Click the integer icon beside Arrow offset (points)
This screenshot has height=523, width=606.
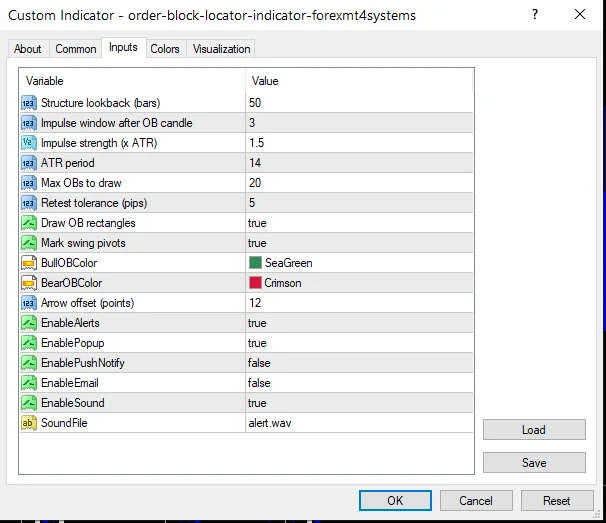coord(29,303)
